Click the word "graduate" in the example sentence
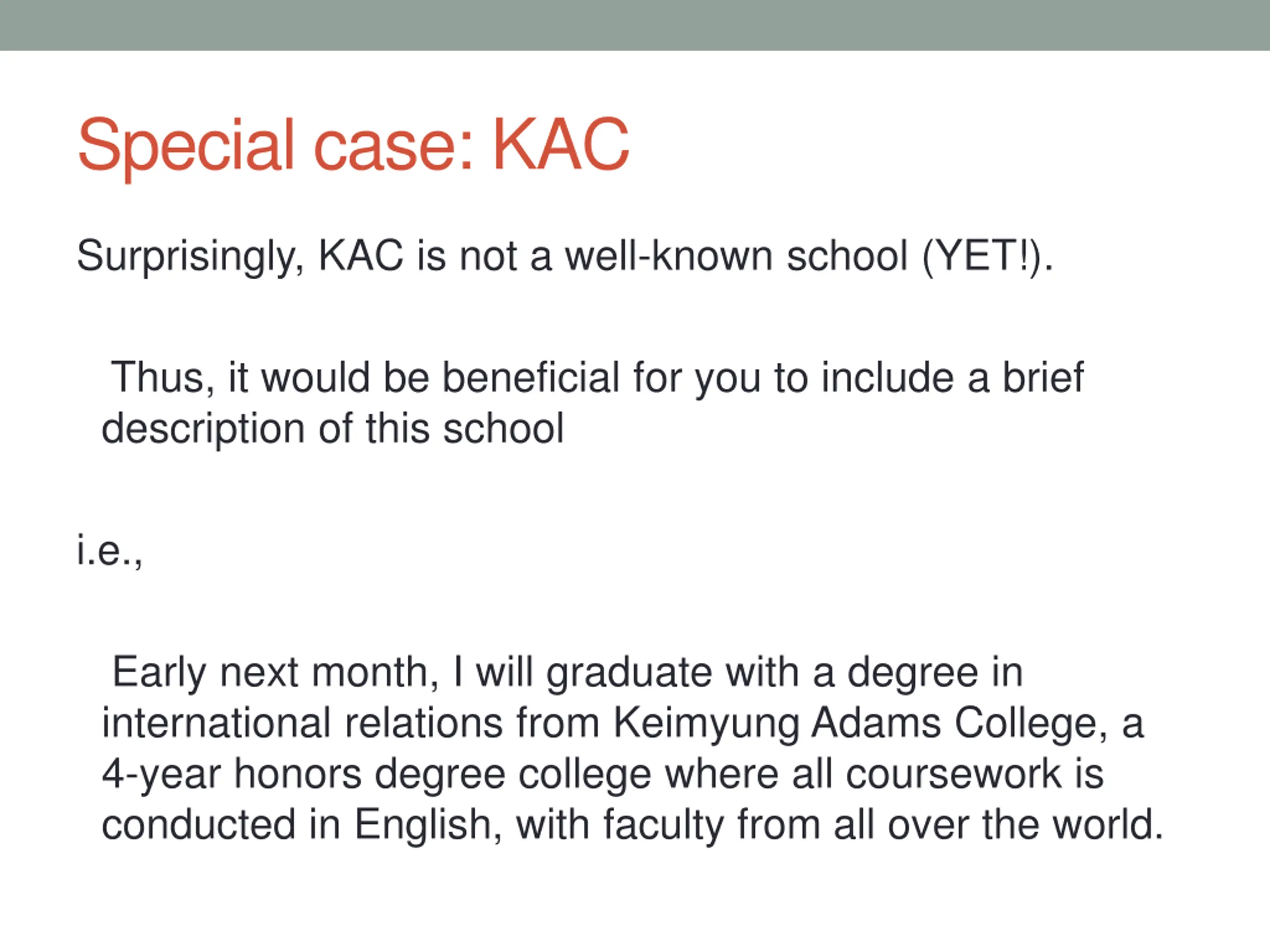 coord(629,672)
